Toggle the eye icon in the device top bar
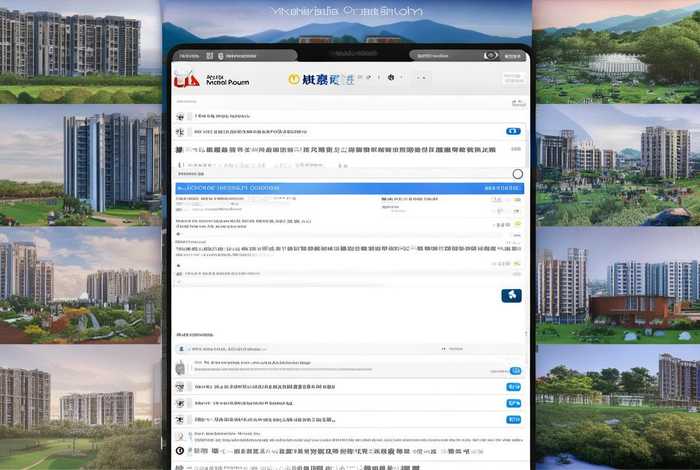Viewport: 700px width, 470px height. coord(490,56)
